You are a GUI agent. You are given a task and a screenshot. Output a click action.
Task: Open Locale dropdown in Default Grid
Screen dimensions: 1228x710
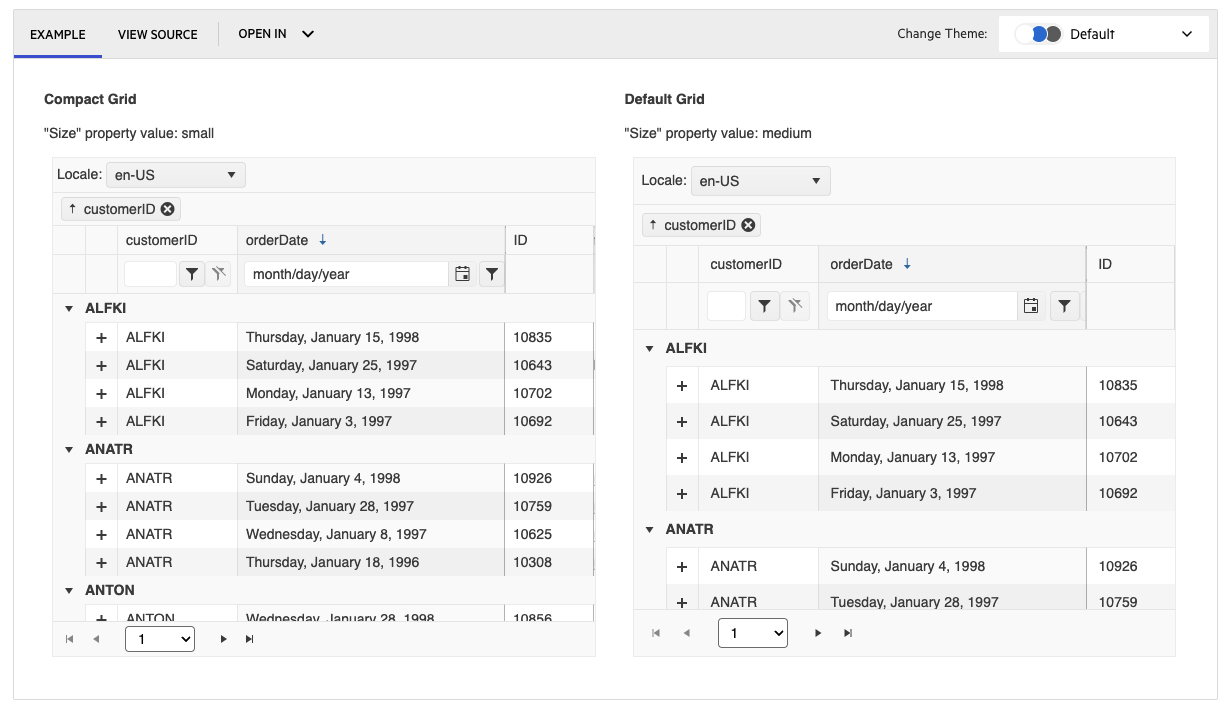(x=760, y=181)
